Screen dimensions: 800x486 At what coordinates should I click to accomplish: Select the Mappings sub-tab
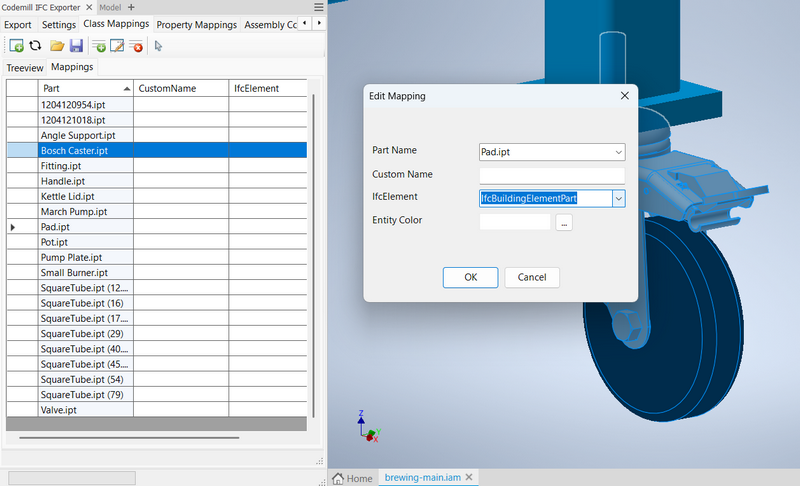point(72,67)
